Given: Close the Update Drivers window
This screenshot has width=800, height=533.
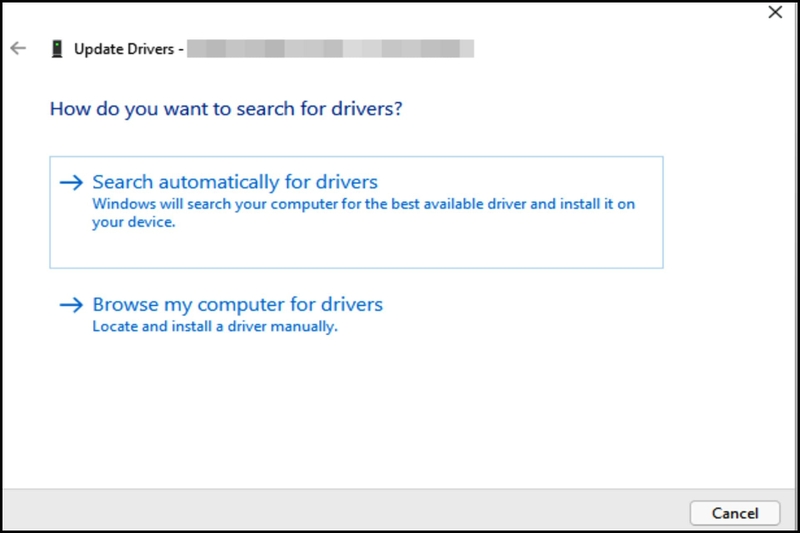Looking at the screenshot, I should click(x=775, y=13).
